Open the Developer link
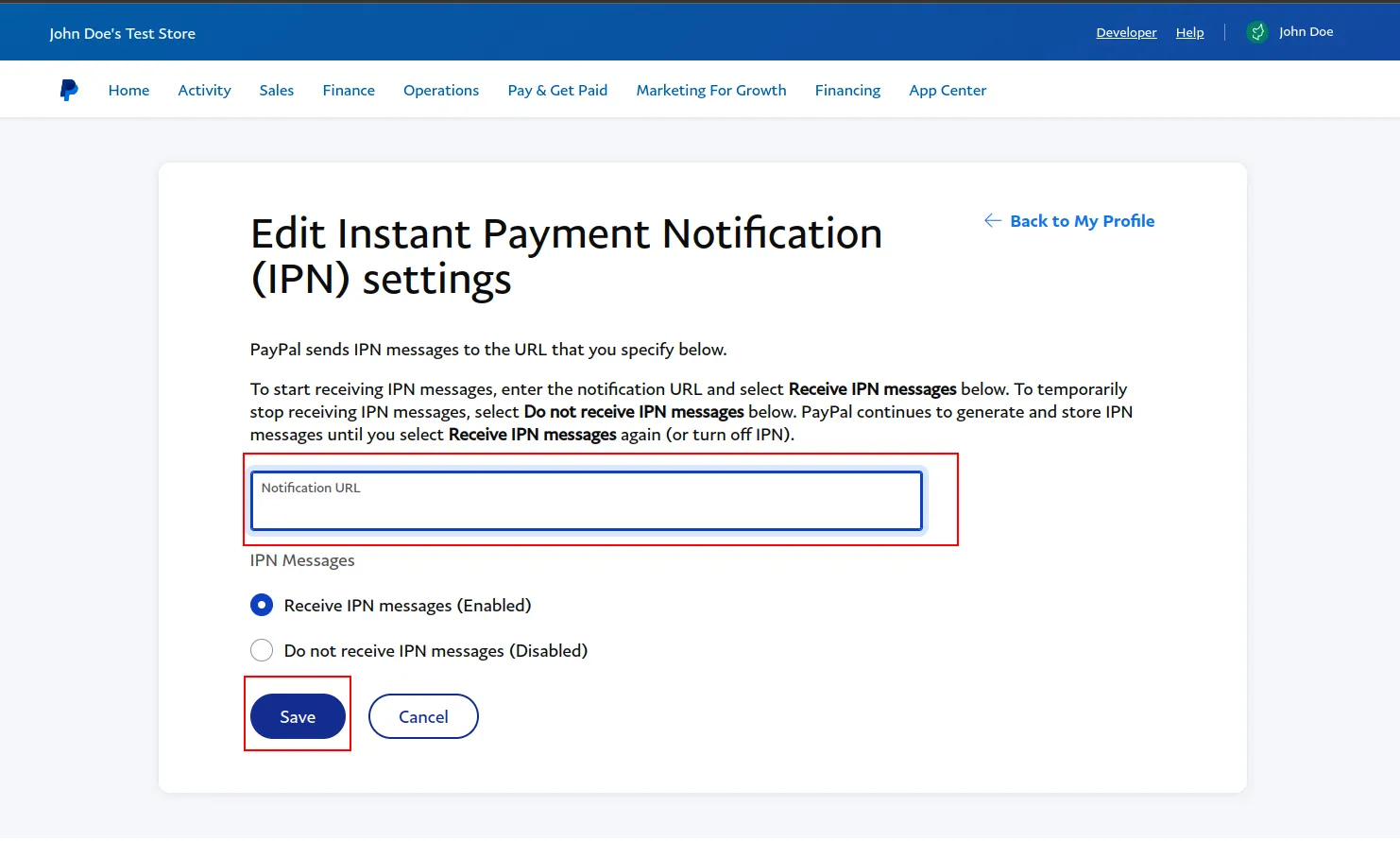The width and height of the screenshot is (1400, 841). [x=1126, y=31]
